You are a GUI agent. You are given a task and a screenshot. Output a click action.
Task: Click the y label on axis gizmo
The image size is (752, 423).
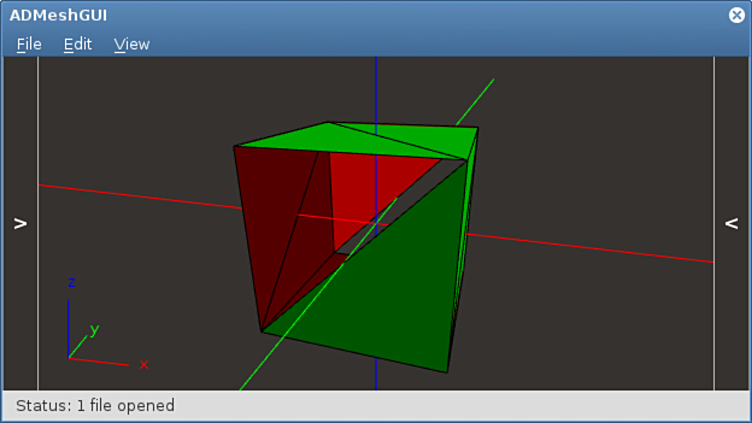(95, 329)
